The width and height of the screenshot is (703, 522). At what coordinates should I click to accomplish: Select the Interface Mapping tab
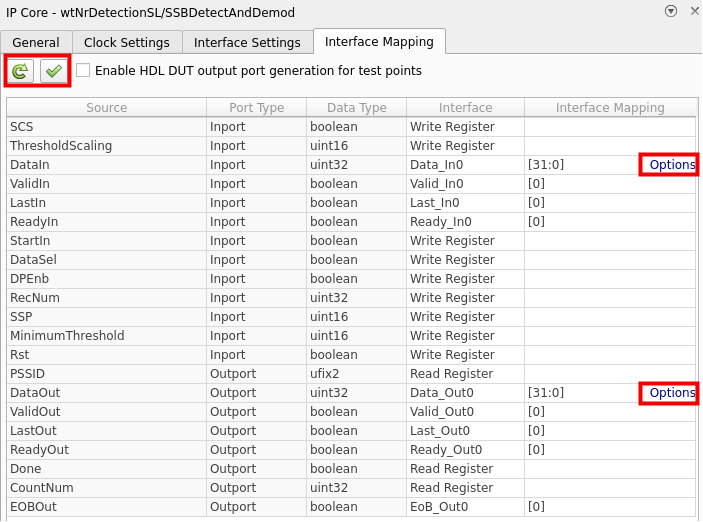tap(379, 42)
